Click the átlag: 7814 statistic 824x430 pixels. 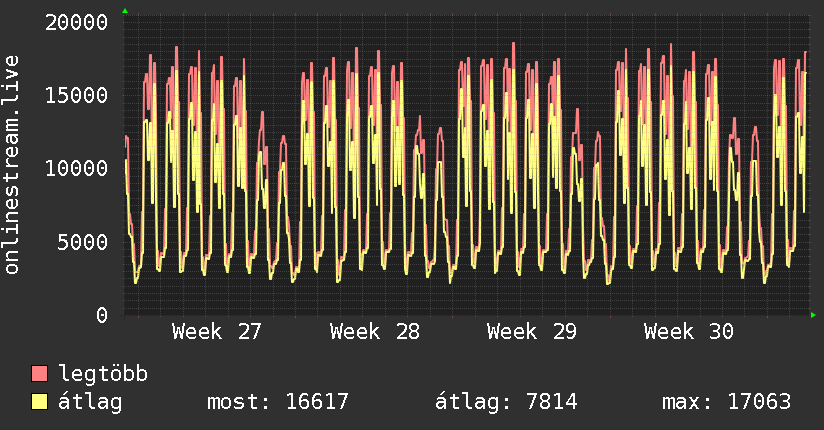pyautogui.click(x=506, y=402)
